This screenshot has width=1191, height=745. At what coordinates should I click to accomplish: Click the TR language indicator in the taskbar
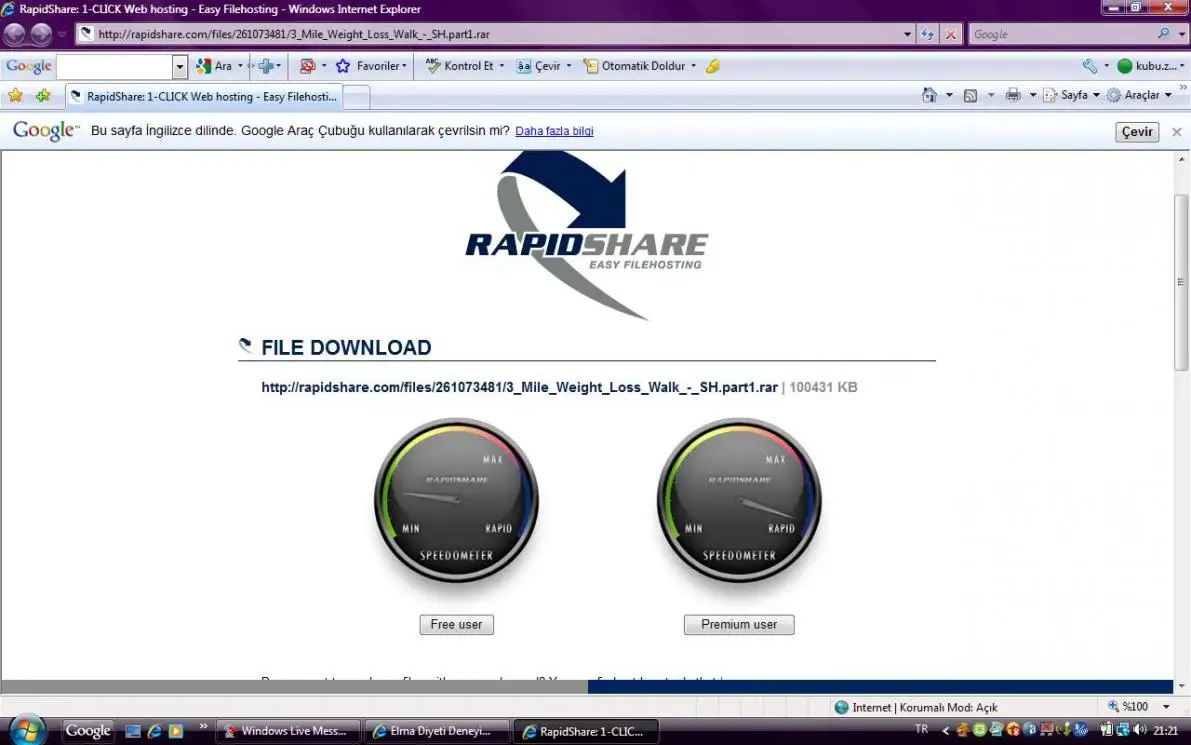coord(921,729)
